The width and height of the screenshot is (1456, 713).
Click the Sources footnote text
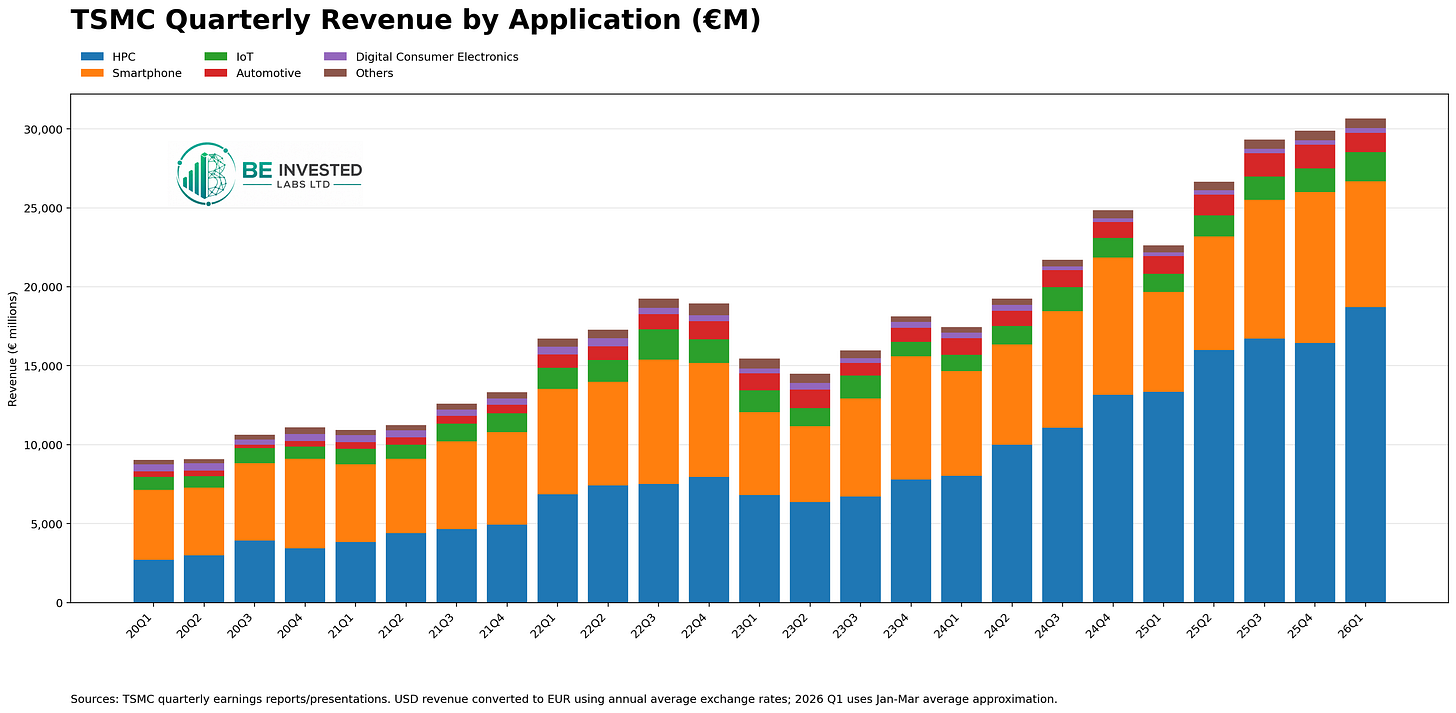coord(564,699)
